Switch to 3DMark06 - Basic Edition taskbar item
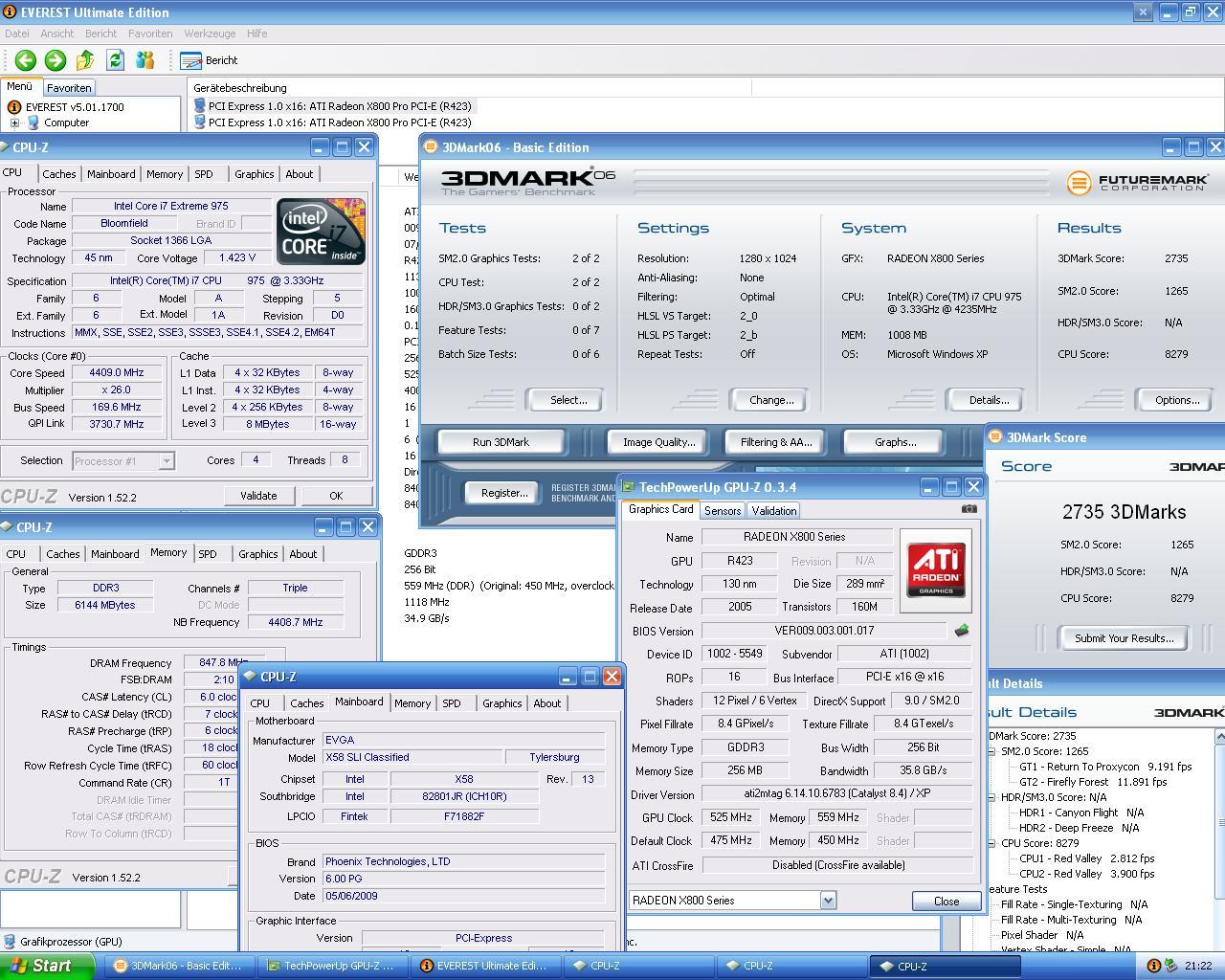This screenshot has width=1225, height=980. coord(177,966)
